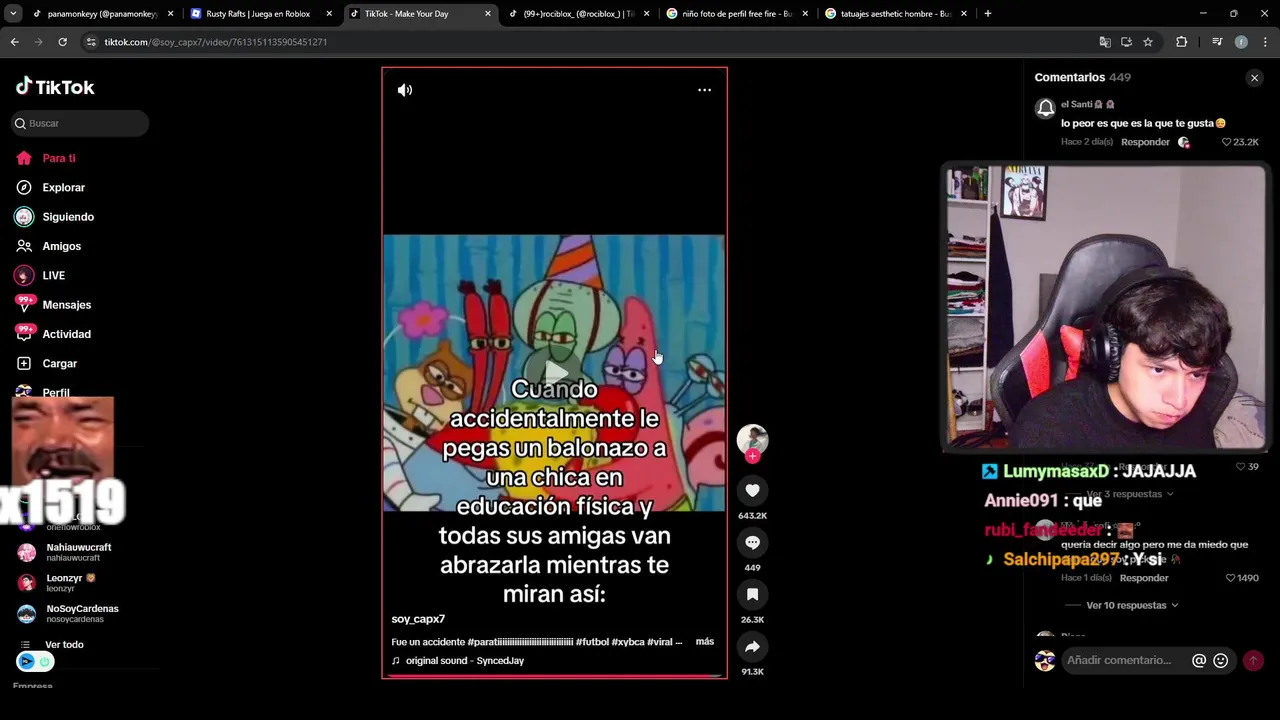Open Actividad notifications

pyautogui.click(x=66, y=334)
